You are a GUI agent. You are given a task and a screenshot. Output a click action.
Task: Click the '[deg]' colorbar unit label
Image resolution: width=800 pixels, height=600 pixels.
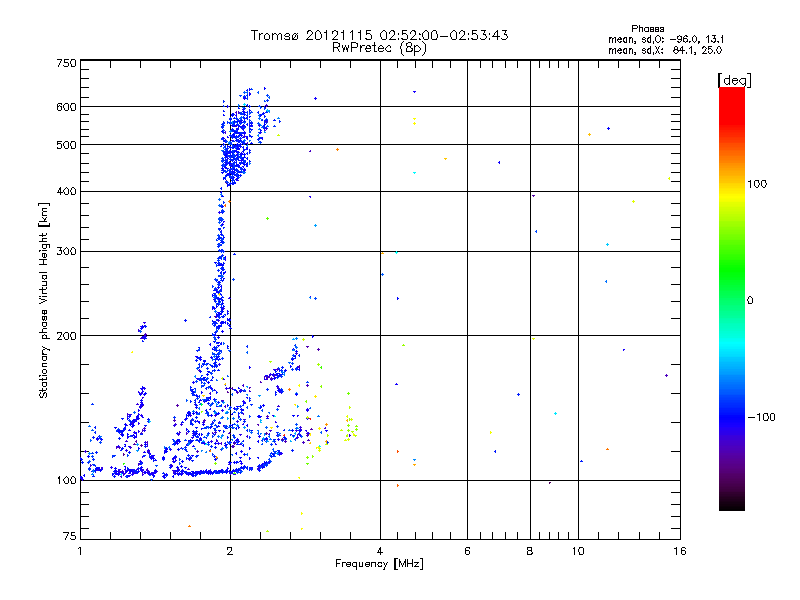pos(734,80)
